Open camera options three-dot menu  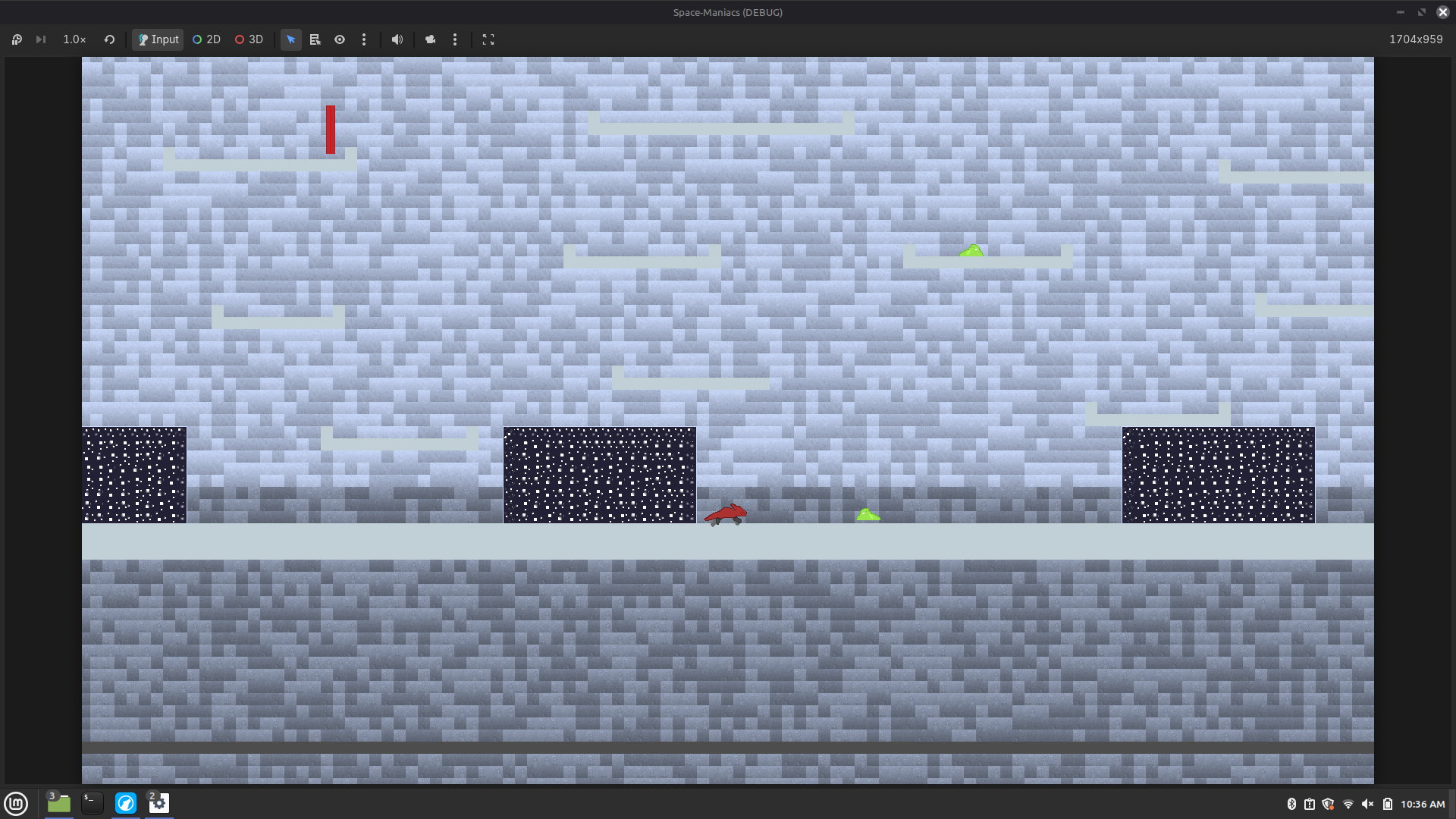click(455, 39)
